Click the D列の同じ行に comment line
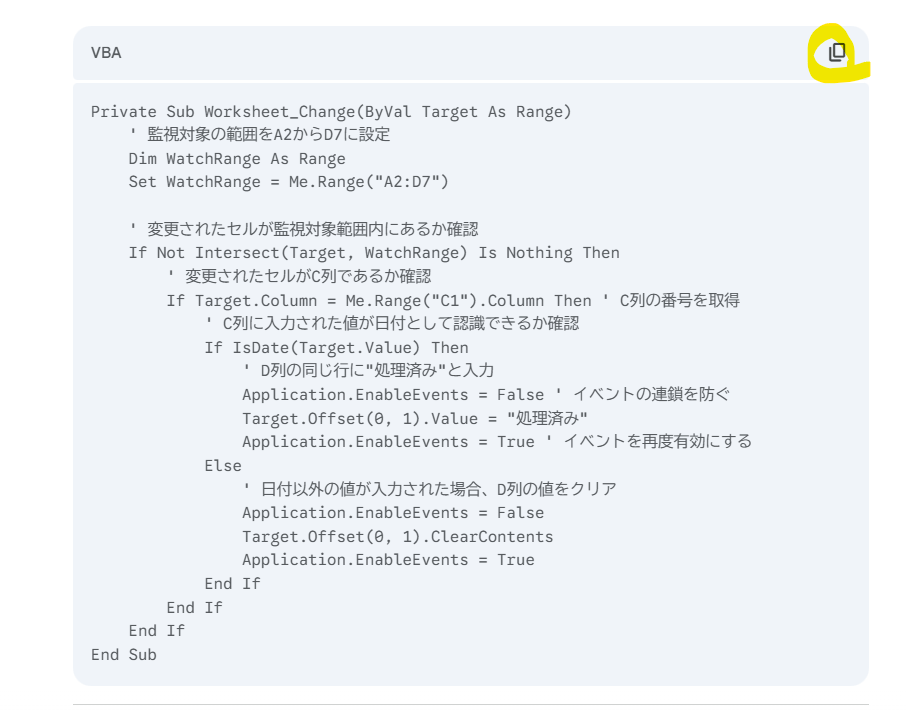The height and width of the screenshot is (710, 907). [x=368, y=370]
